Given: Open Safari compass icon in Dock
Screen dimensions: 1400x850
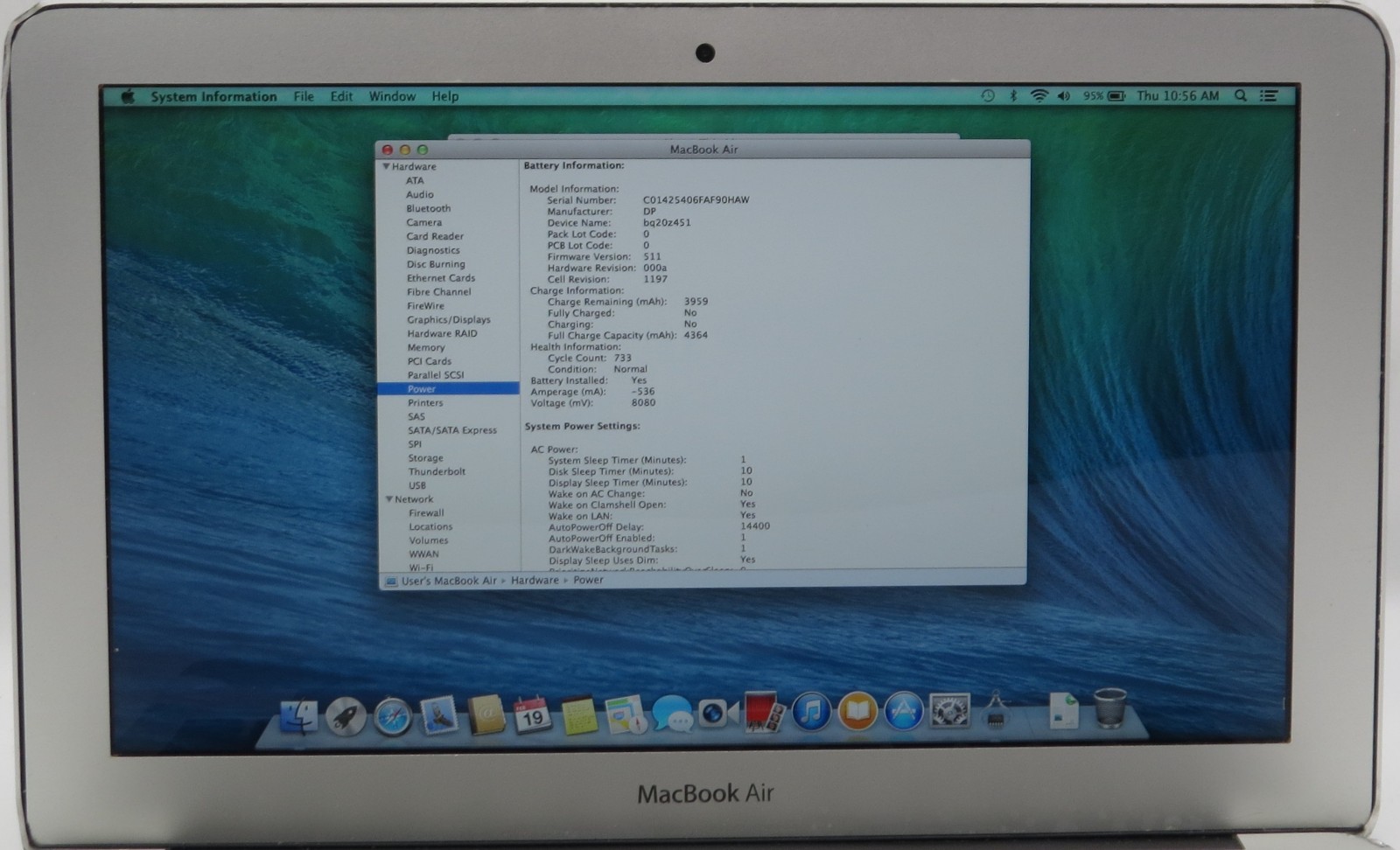Looking at the screenshot, I should click(x=392, y=717).
